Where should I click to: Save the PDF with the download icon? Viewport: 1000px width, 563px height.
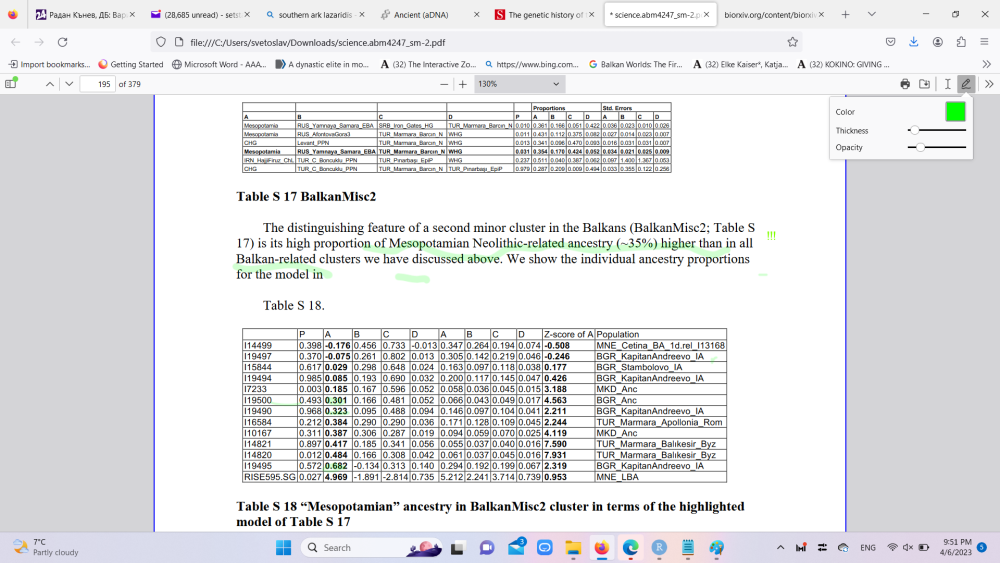[925, 84]
